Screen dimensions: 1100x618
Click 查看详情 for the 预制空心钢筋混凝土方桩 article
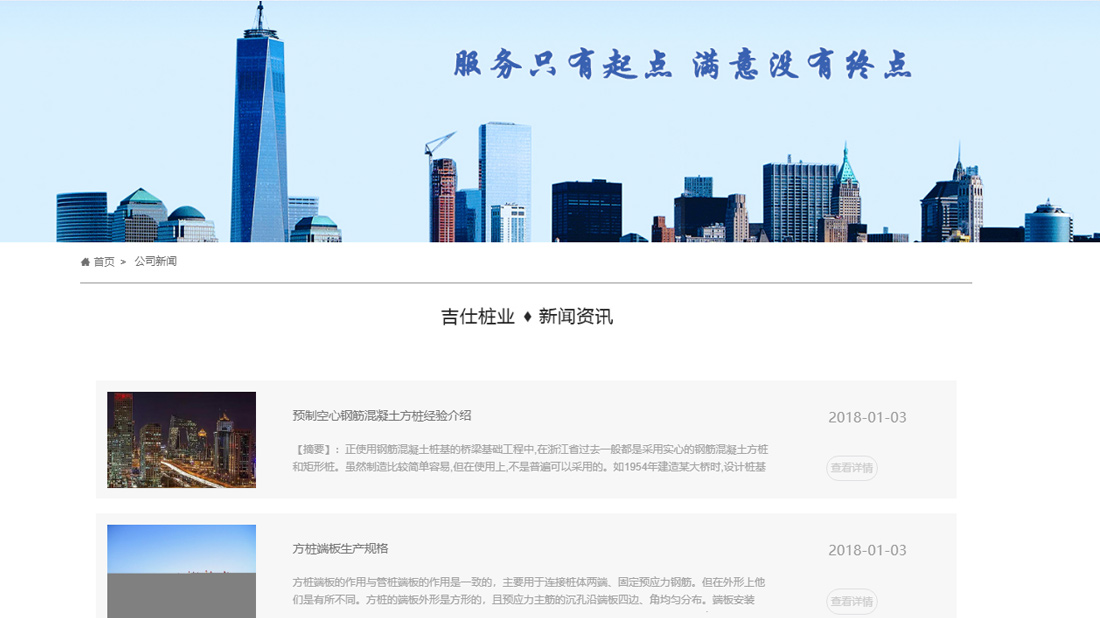coord(852,468)
